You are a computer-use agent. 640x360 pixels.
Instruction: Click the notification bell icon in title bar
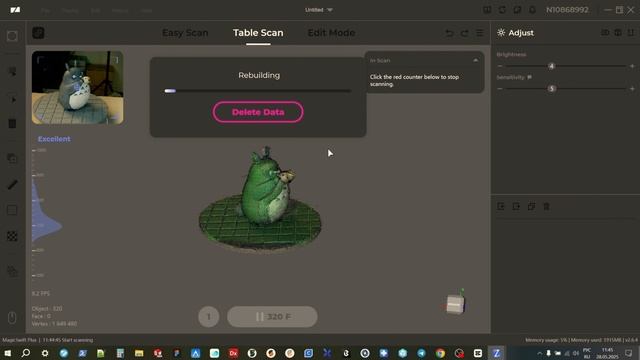[532, 10]
